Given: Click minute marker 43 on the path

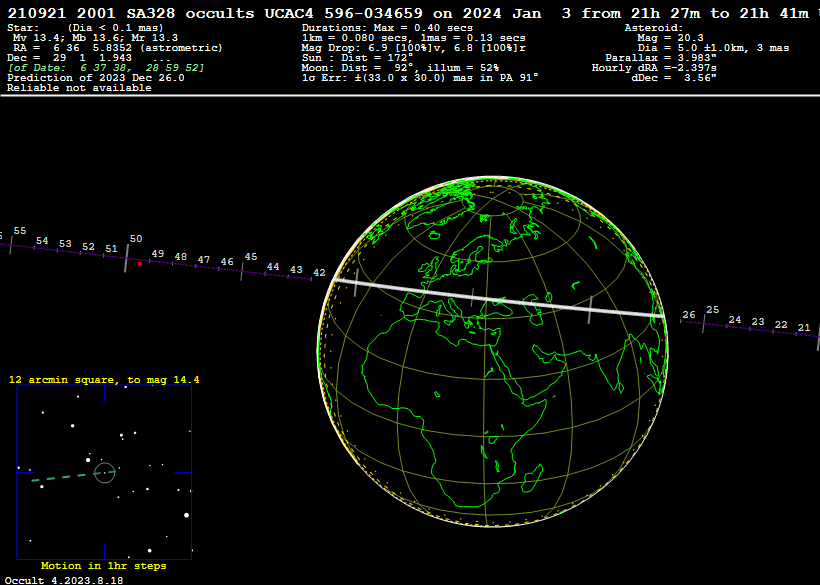Looking at the screenshot, I should pyautogui.click(x=296, y=270).
